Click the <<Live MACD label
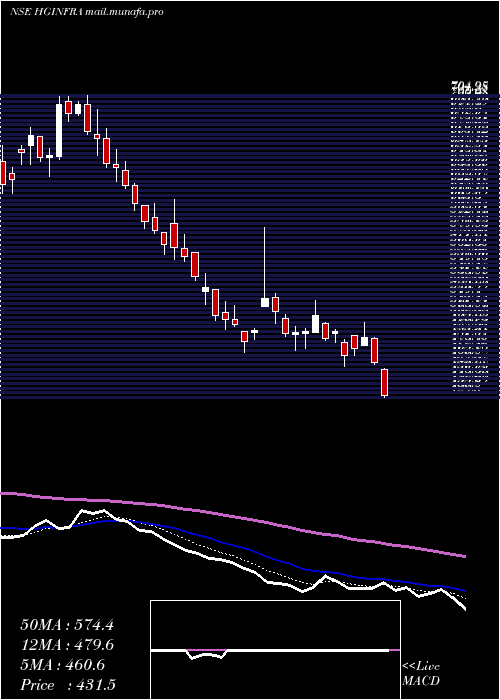Screen dimensions: 500x700 coord(421,674)
